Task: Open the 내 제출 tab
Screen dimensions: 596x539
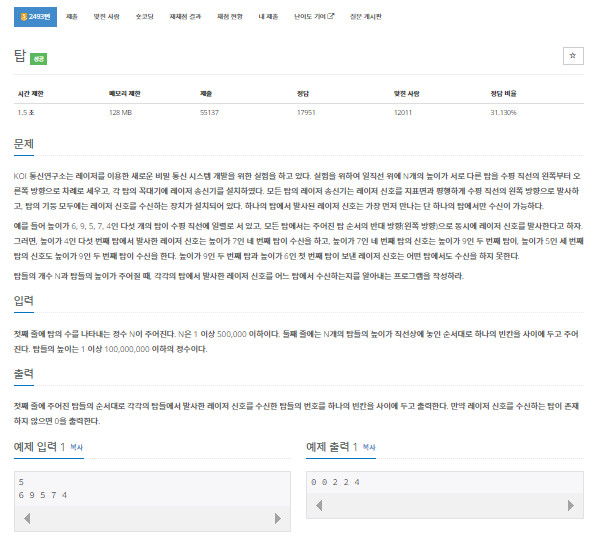Action: (x=268, y=17)
